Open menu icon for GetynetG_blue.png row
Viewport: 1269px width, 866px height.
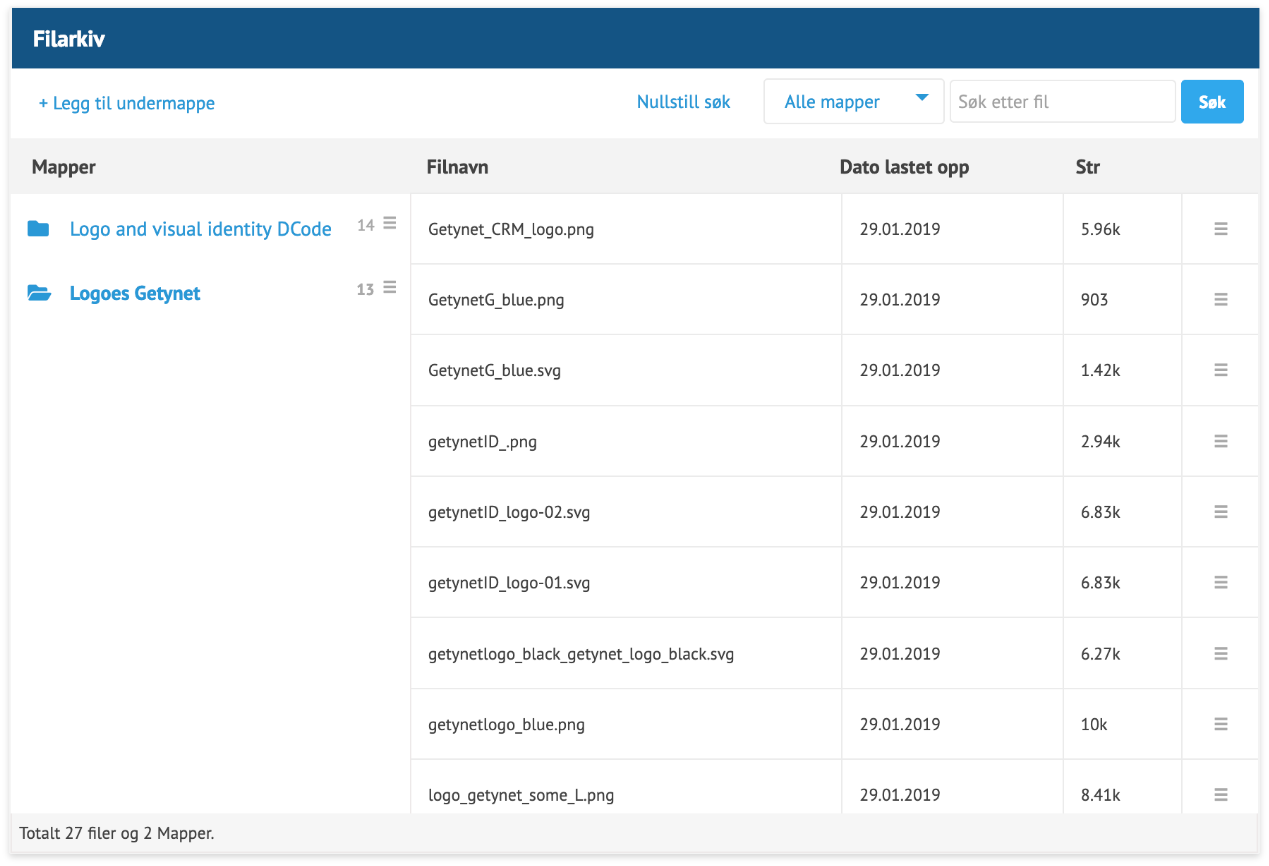click(x=1220, y=299)
